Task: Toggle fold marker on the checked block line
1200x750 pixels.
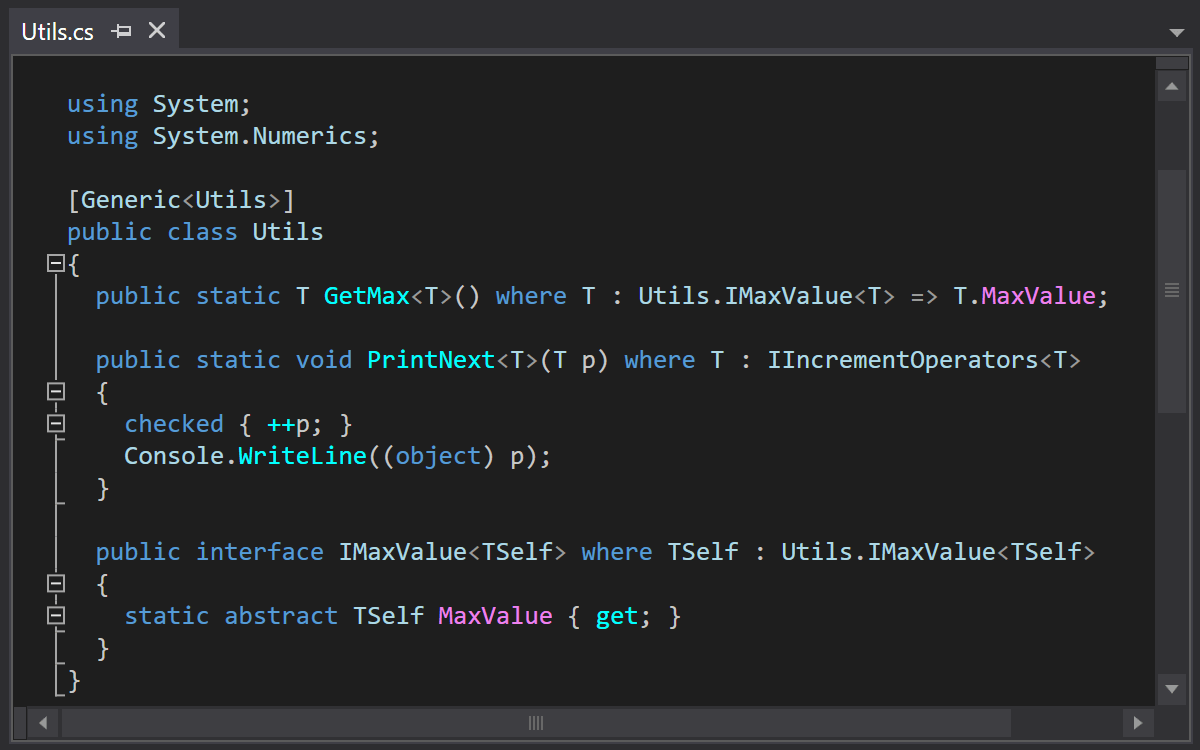Action: 56,424
